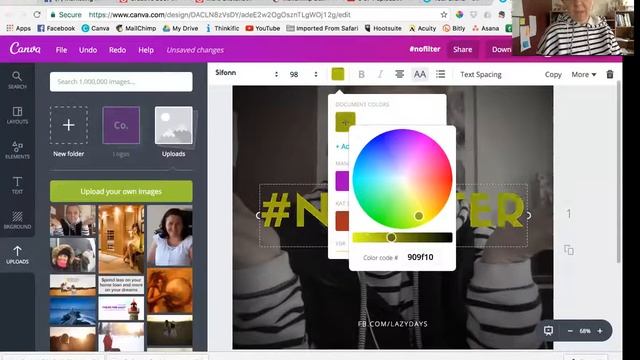Adjust the brightness slider handle
Screen dimensions: 640x360
pyautogui.click(x=391, y=237)
